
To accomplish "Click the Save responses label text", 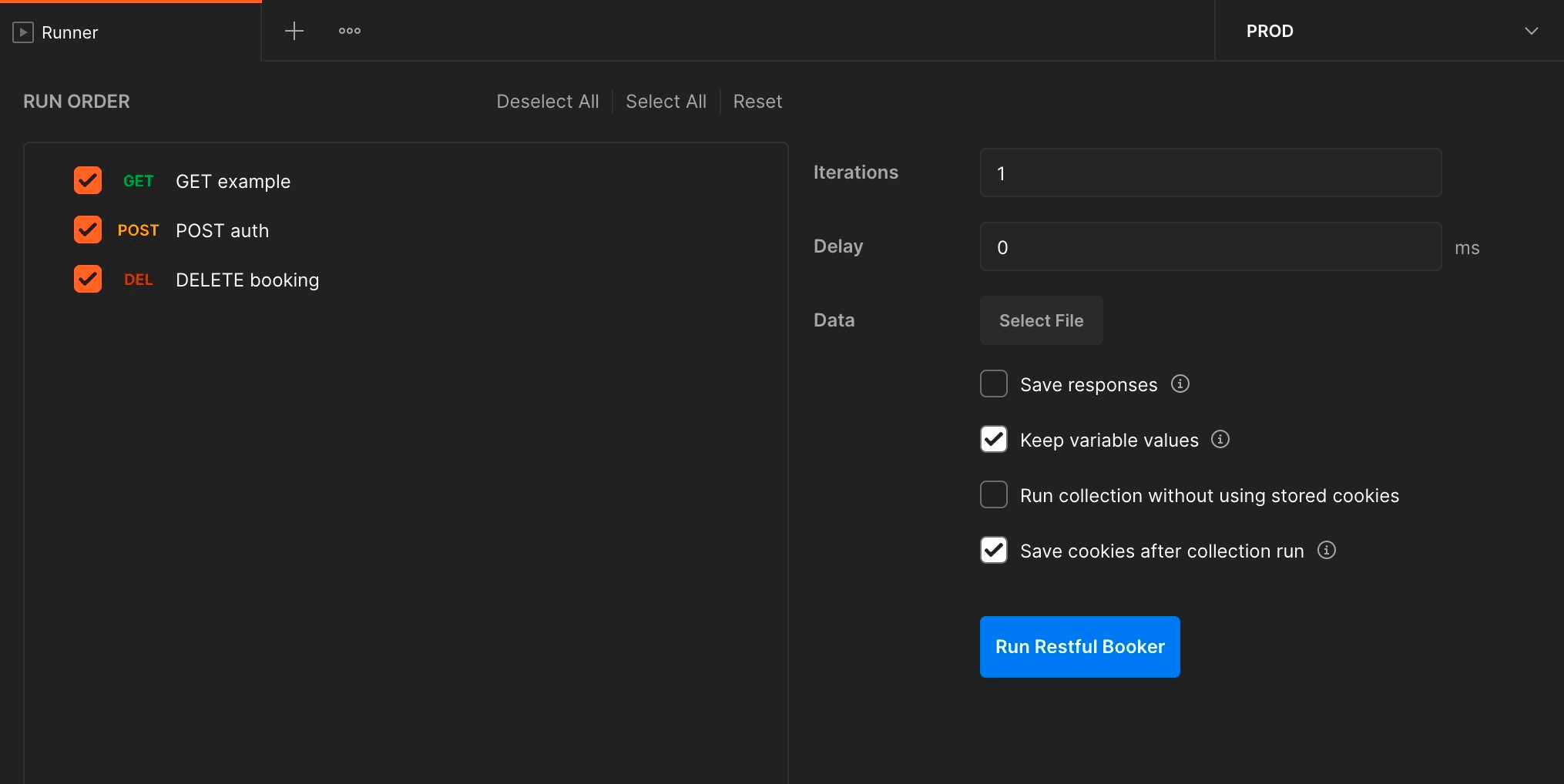I will [x=1089, y=385].
